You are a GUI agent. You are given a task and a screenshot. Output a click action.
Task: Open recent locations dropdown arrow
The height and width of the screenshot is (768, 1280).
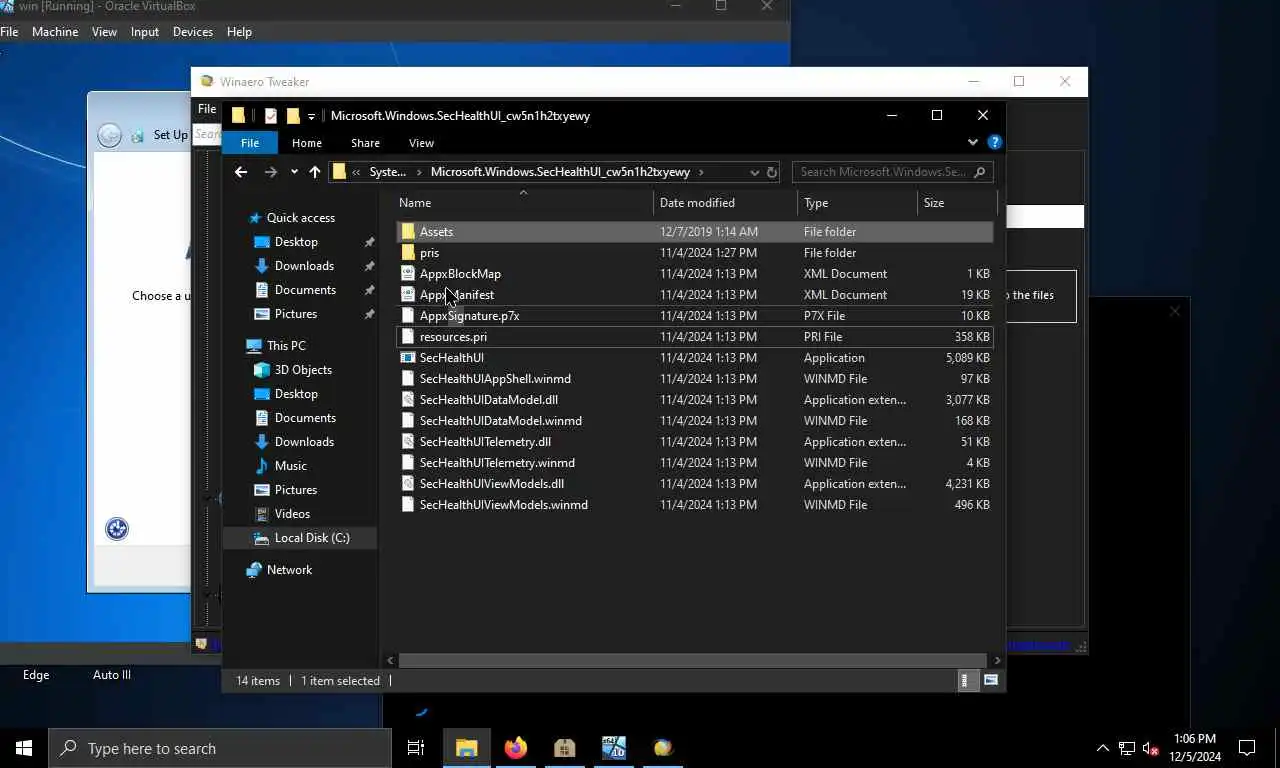[294, 172]
